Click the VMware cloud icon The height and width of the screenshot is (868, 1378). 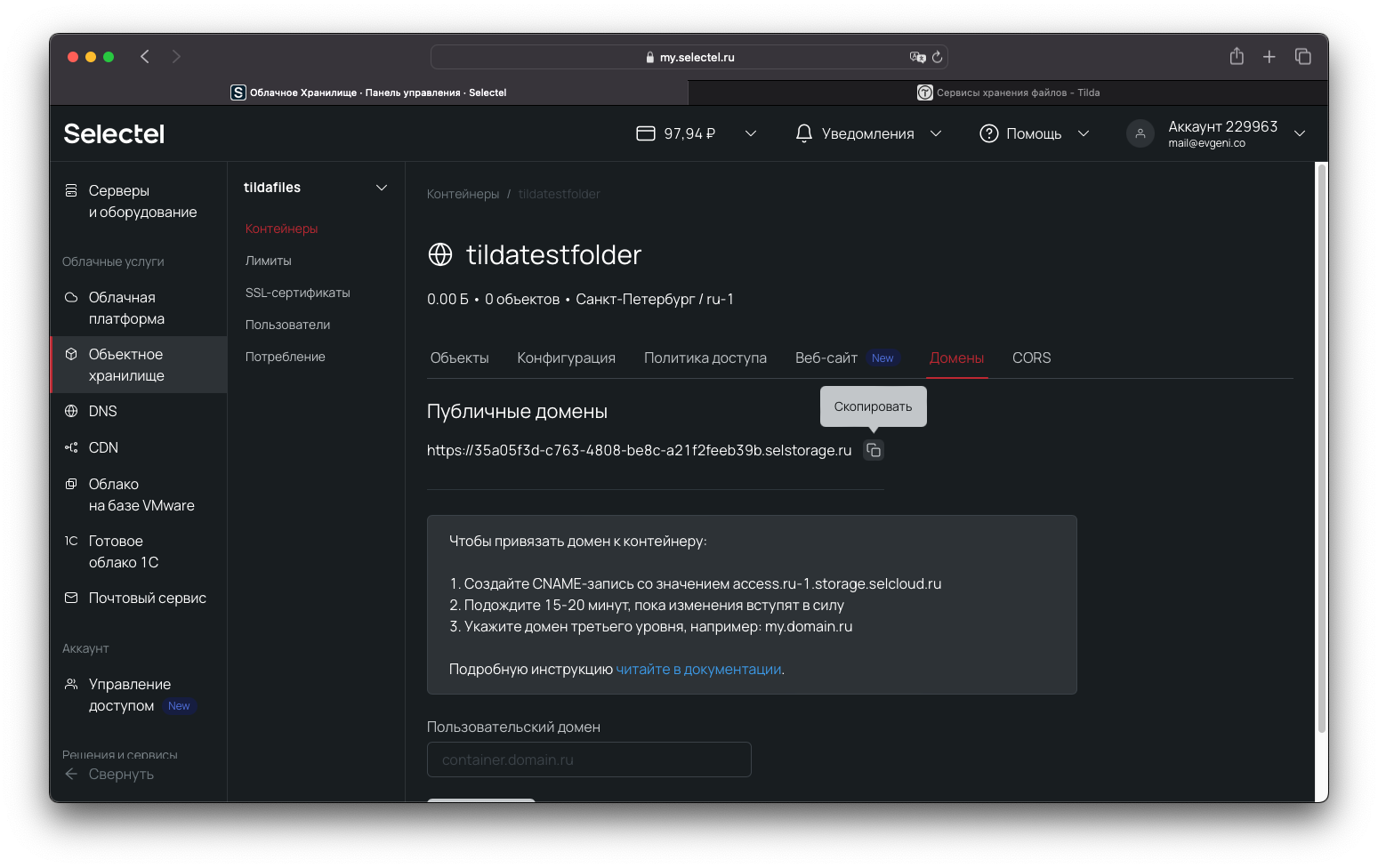pos(71,484)
